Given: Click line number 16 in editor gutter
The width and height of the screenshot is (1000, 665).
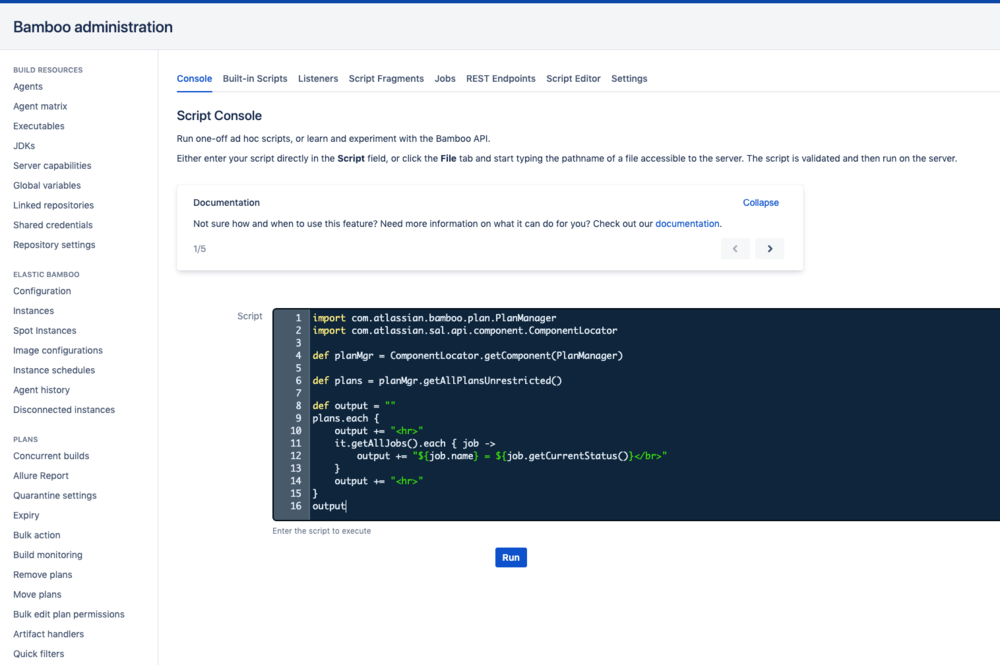Looking at the screenshot, I should coord(295,506).
